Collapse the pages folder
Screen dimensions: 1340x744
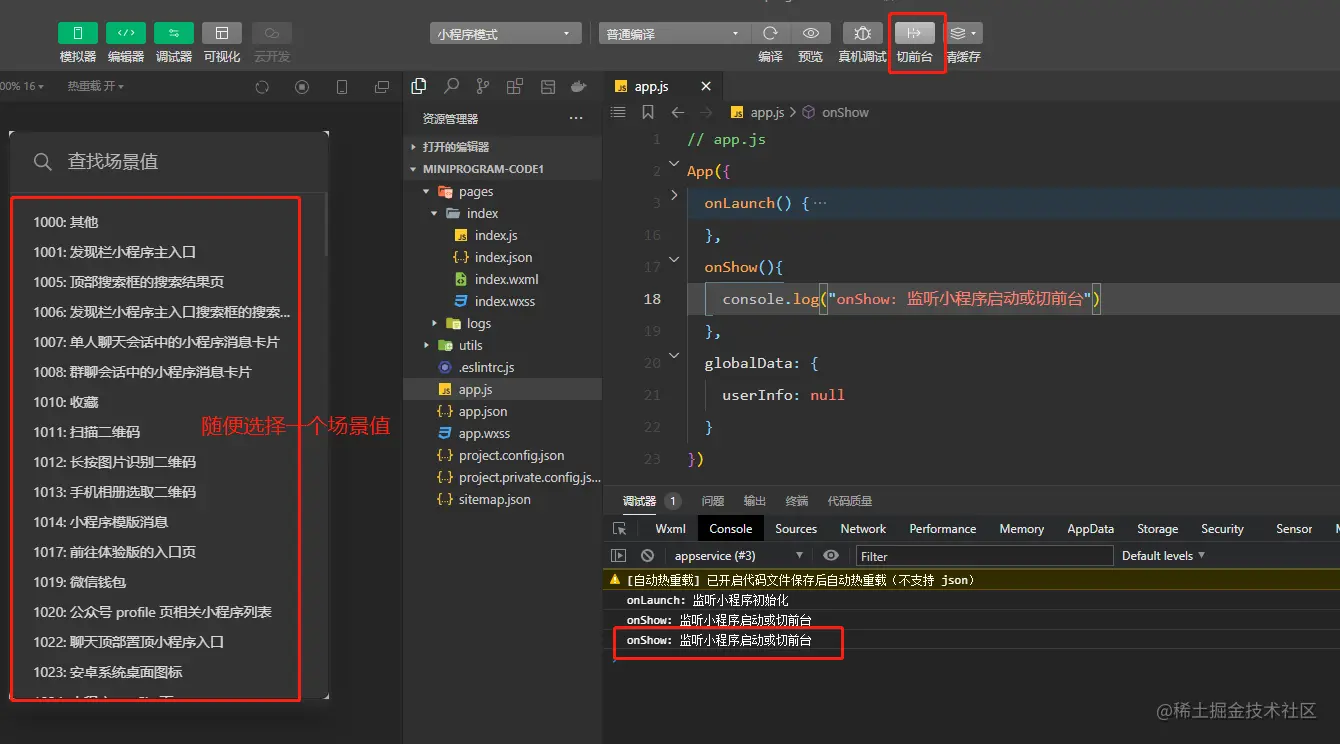(x=502, y=191)
